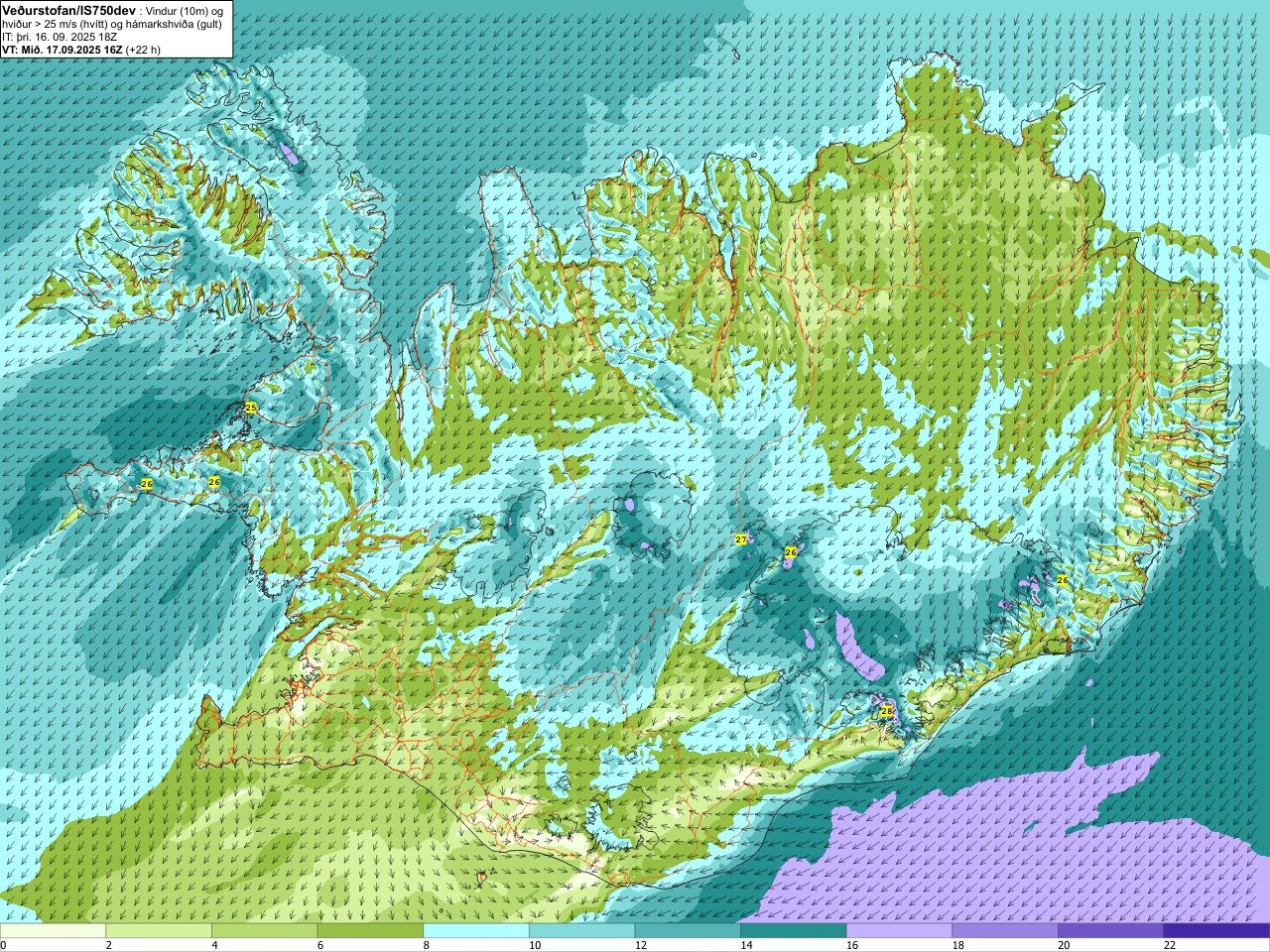
Task: Click the '14' tick label on the color scale
Action: (x=746, y=945)
